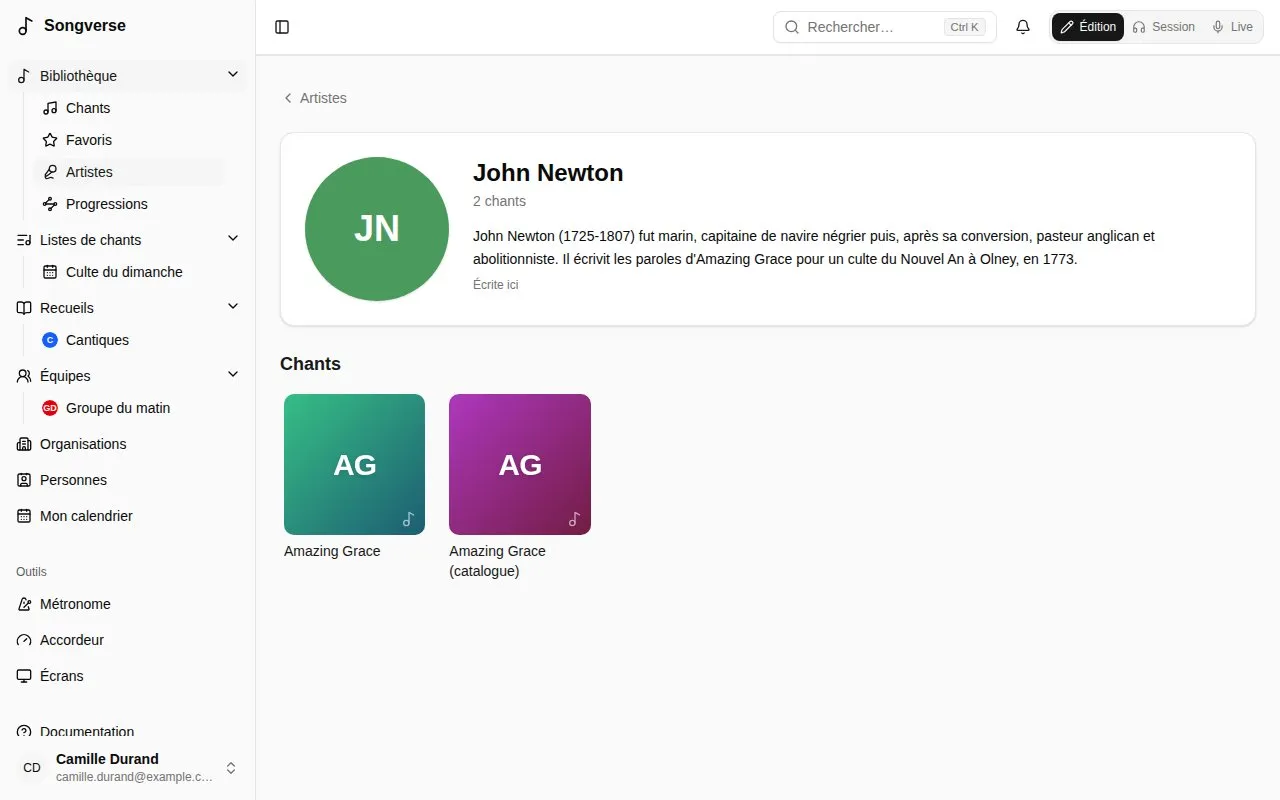Open the green Amazing Grace cover
Image resolution: width=1280 pixels, height=800 pixels.
[354, 464]
